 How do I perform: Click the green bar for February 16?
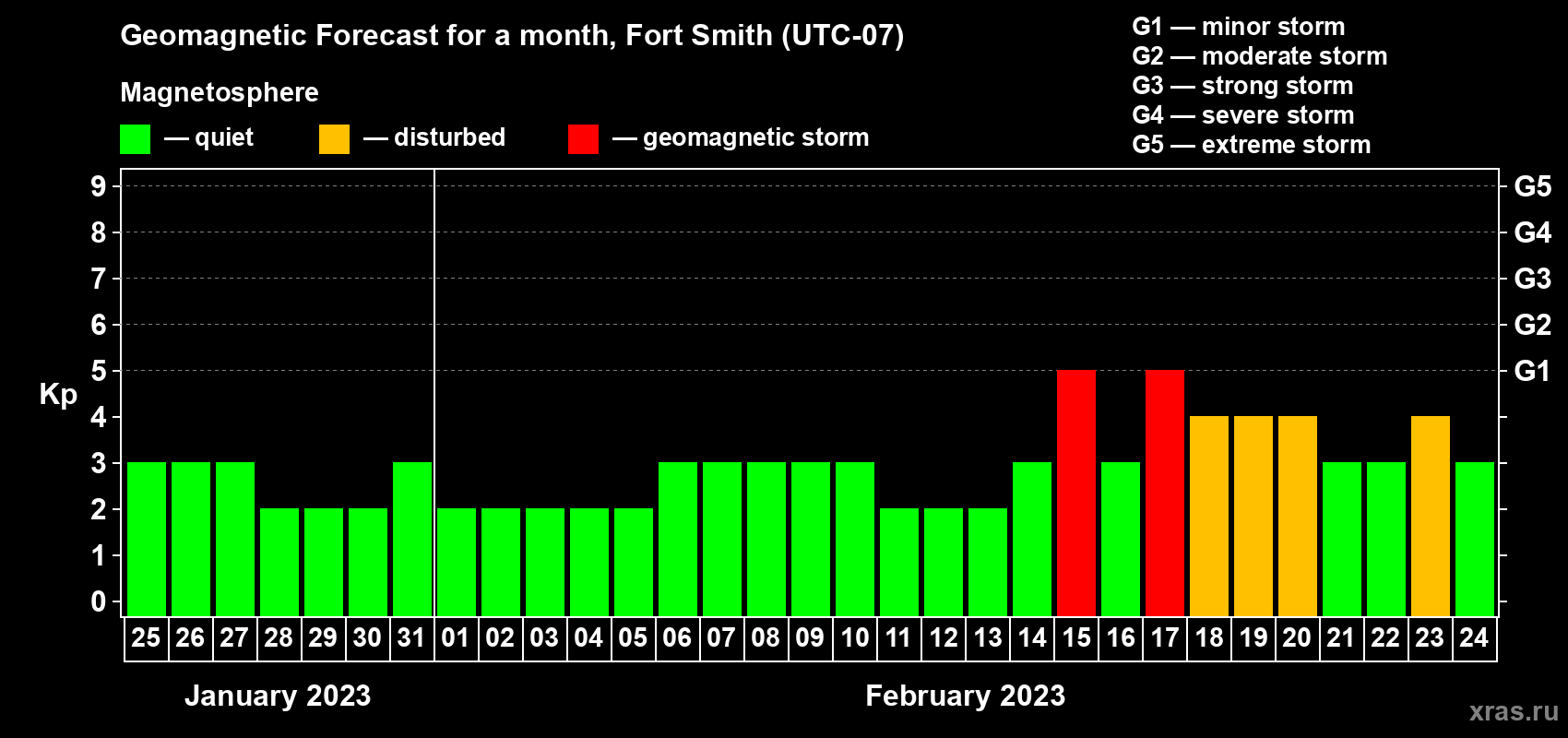pyautogui.click(x=1121, y=539)
